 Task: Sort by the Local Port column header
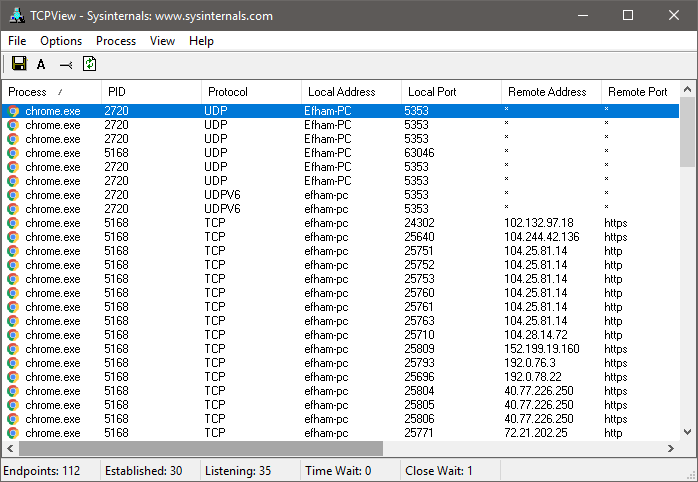tap(451, 92)
